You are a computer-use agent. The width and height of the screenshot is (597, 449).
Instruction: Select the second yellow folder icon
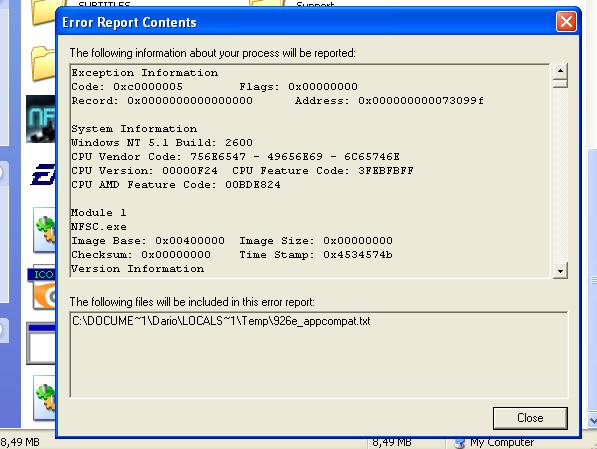[x=43, y=64]
